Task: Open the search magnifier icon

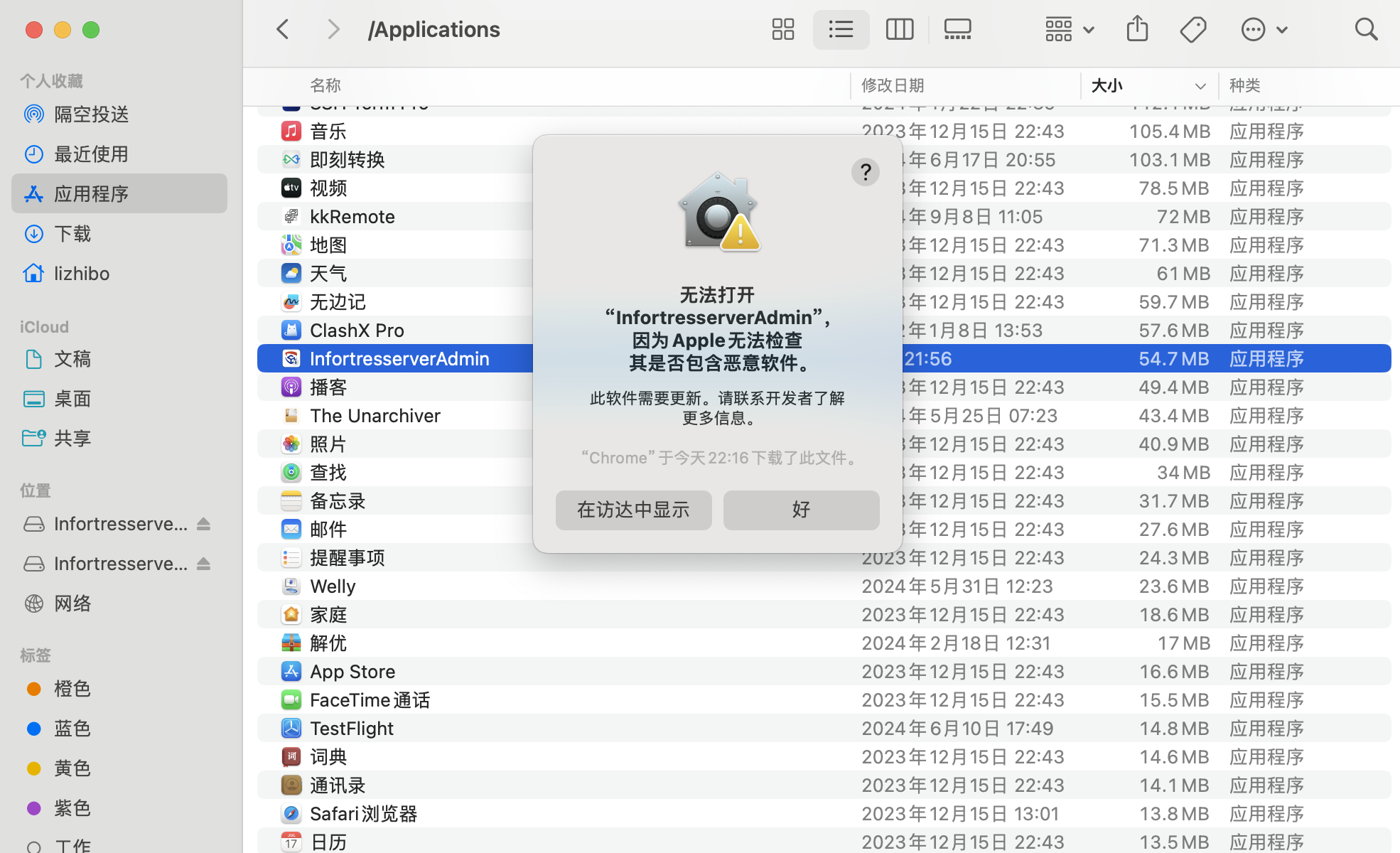Action: [1365, 29]
